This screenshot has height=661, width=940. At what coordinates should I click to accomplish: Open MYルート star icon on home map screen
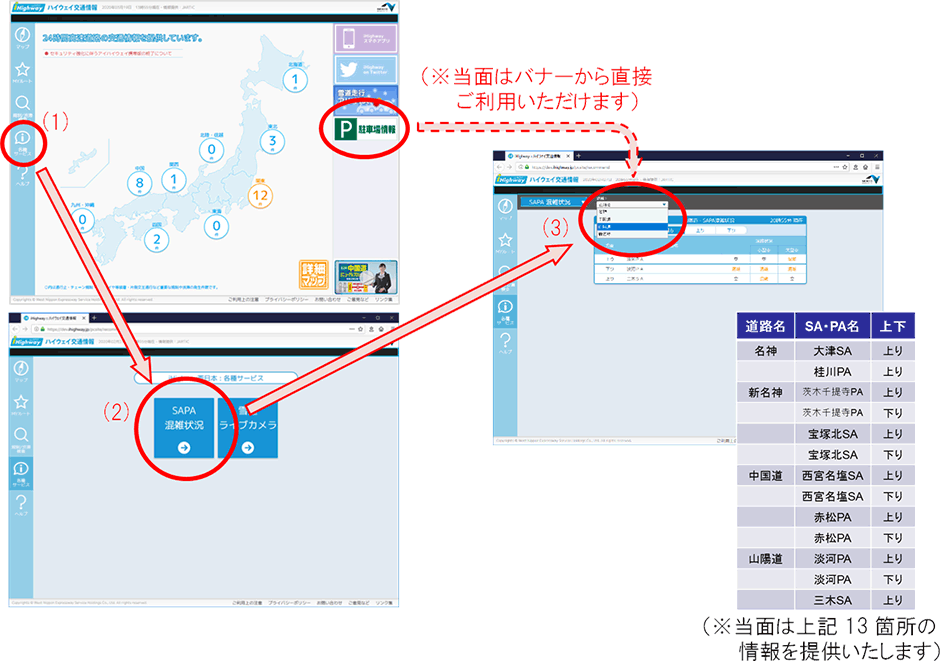click(x=22, y=70)
